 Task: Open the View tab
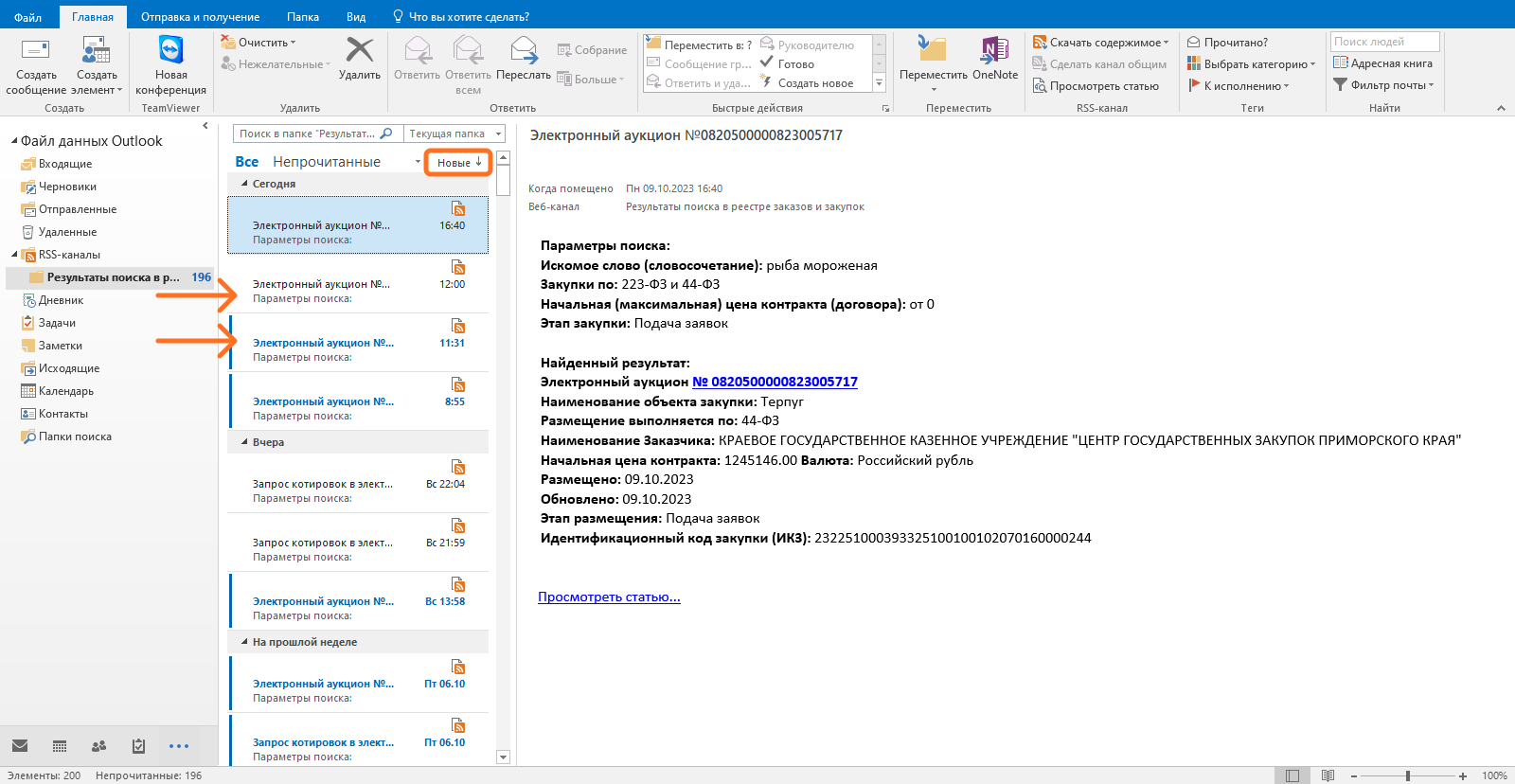[356, 17]
